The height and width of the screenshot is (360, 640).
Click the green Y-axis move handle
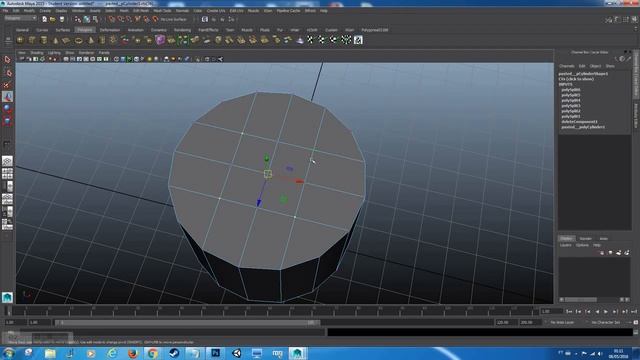tap(267, 158)
